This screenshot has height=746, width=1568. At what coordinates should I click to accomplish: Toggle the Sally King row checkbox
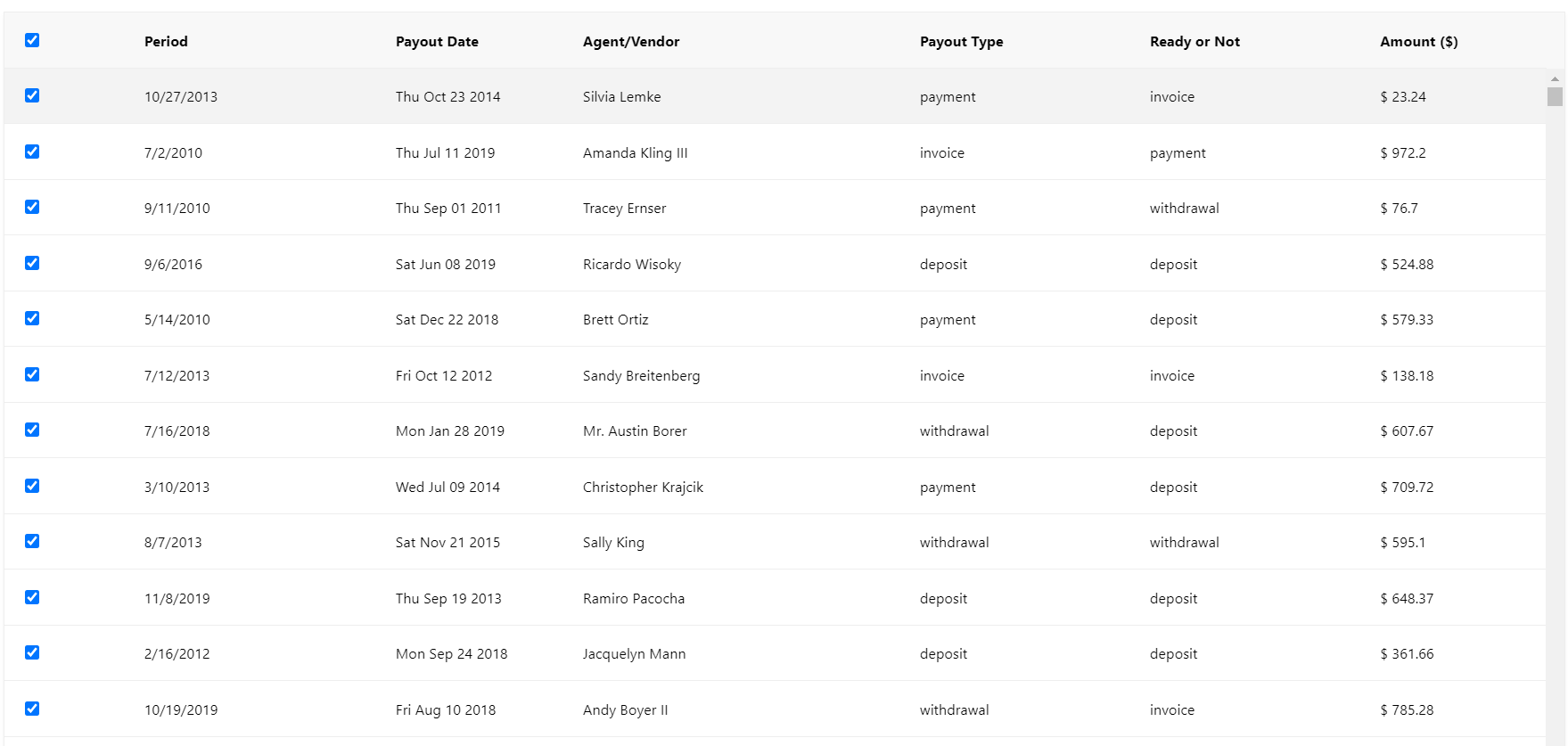point(32,541)
